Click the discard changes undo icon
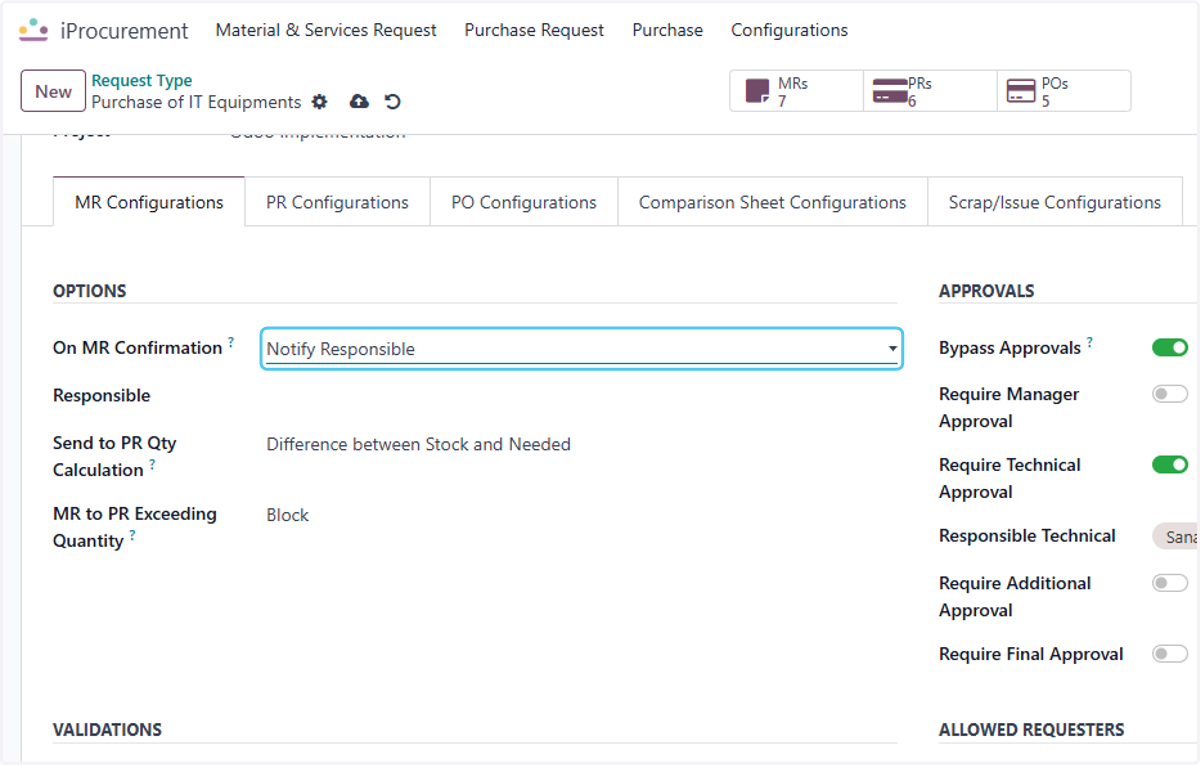The image size is (1200, 765). [x=393, y=102]
